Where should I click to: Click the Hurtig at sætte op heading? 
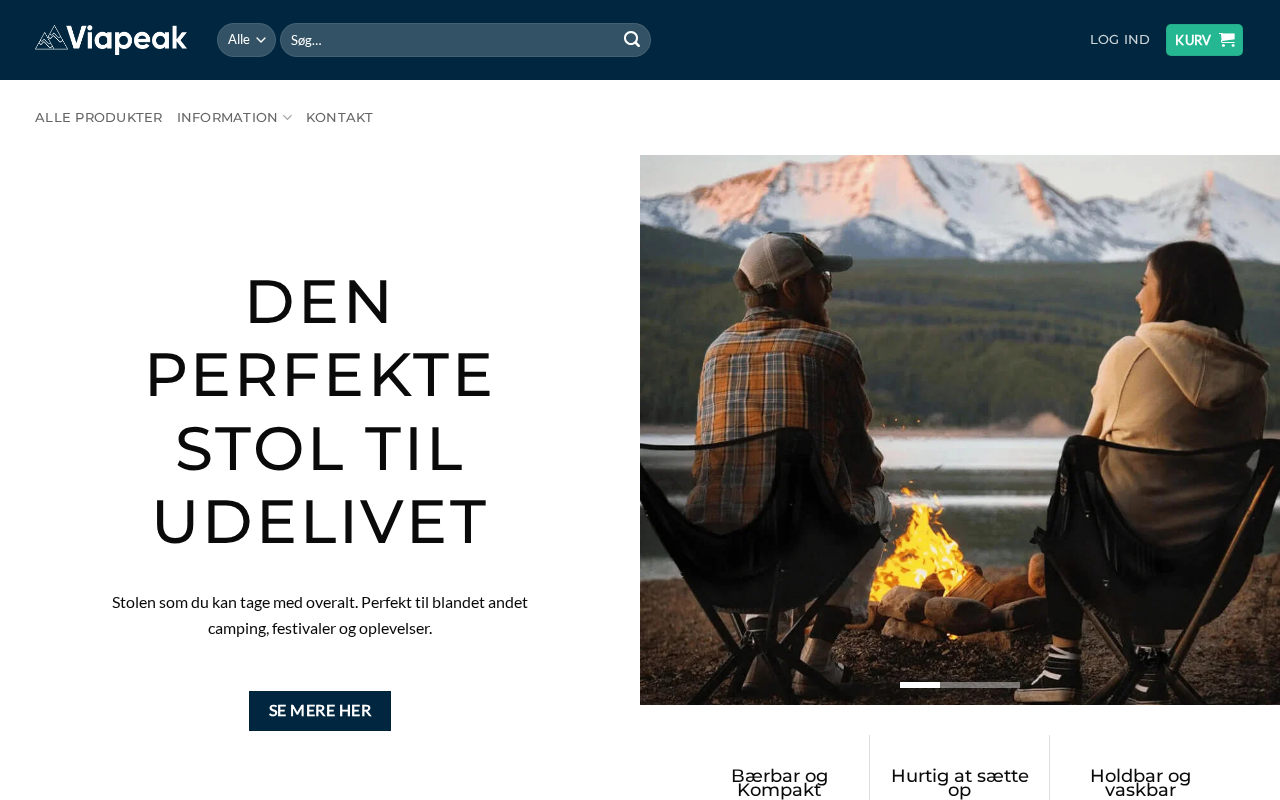960,783
